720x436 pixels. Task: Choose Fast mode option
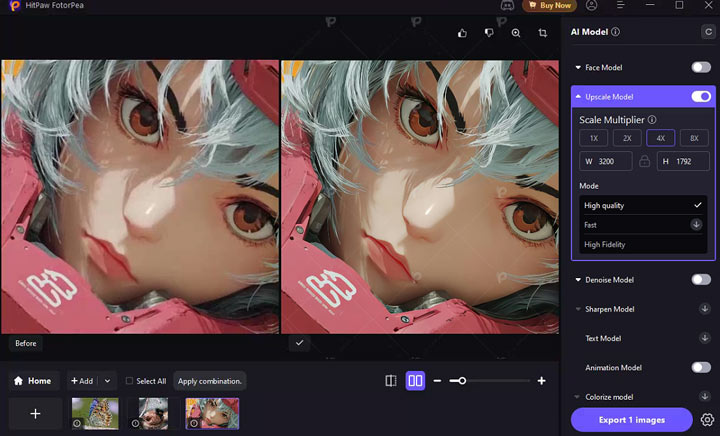(643, 224)
